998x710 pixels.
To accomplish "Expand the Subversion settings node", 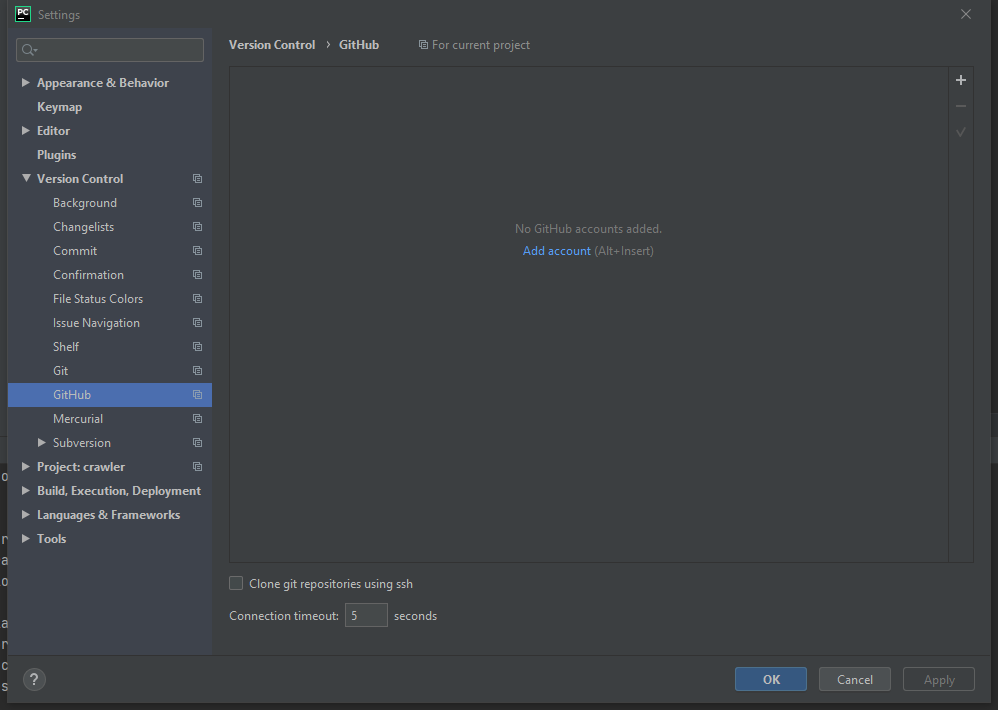I will (42, 443).
